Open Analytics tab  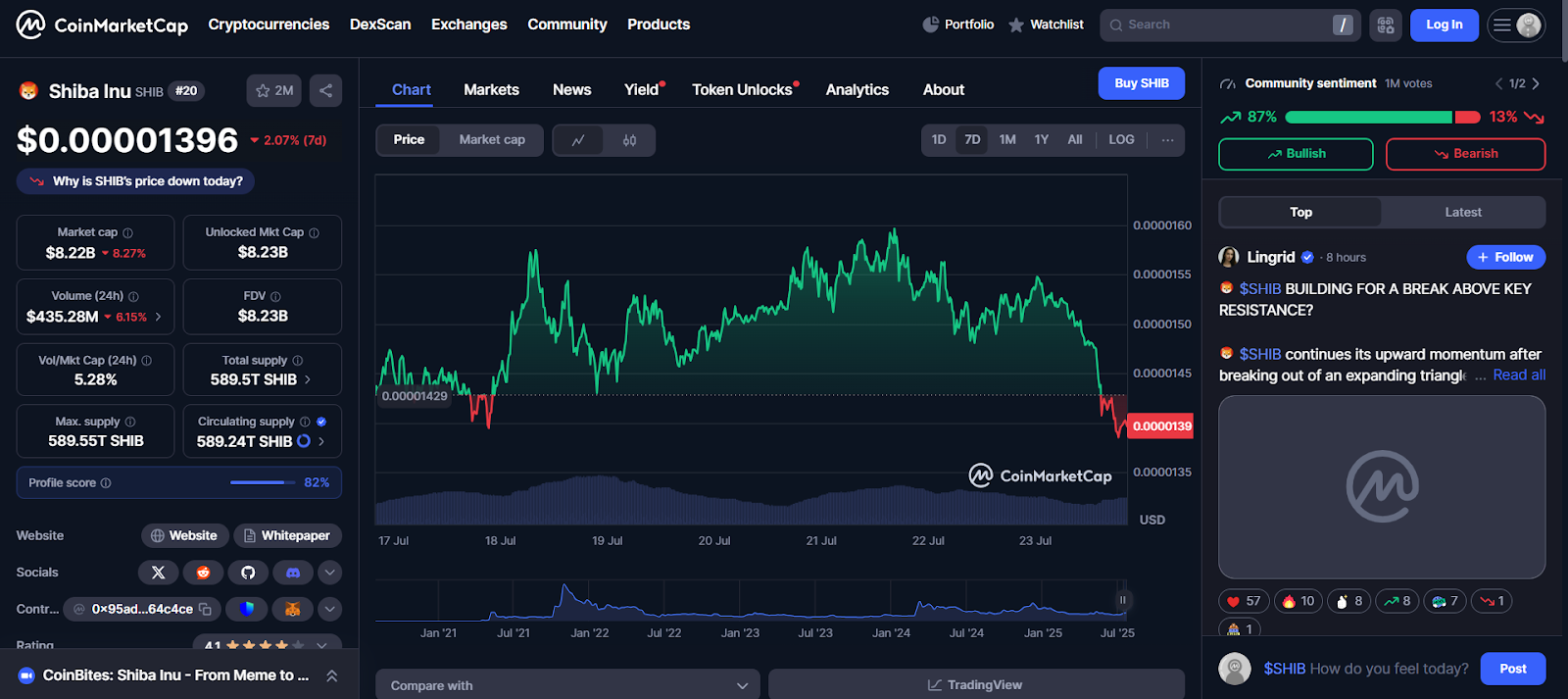click(x=857, y=90)
